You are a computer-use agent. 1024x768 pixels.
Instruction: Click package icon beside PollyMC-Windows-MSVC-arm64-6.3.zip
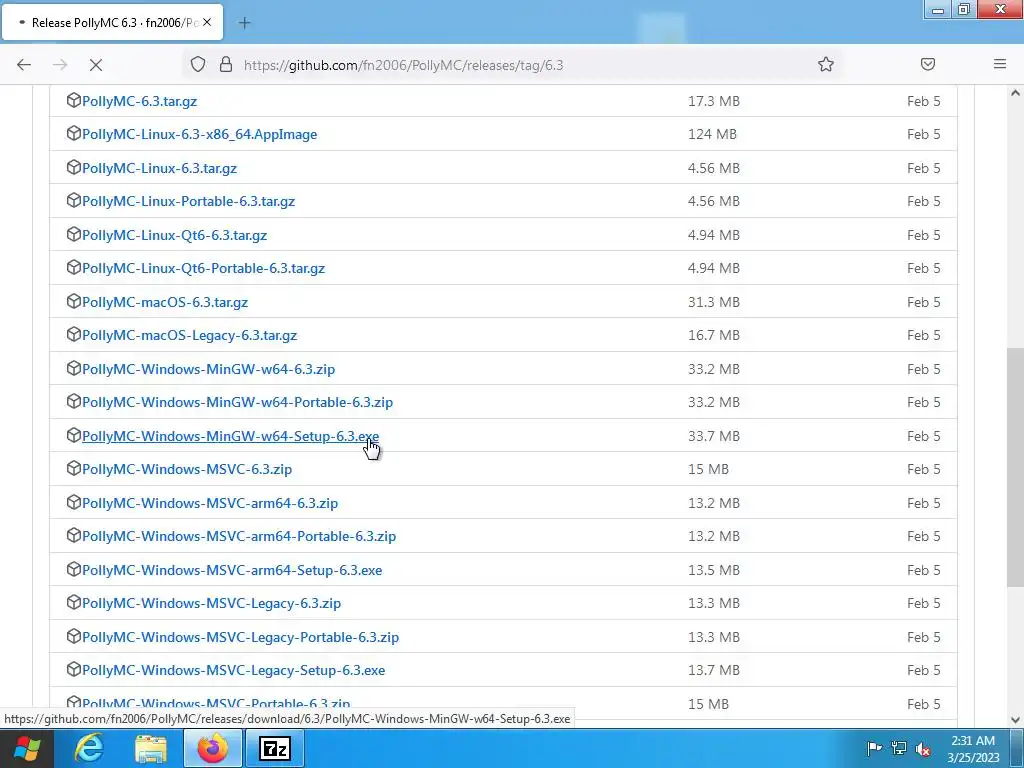pyautogui.click(x=73, y=503)
